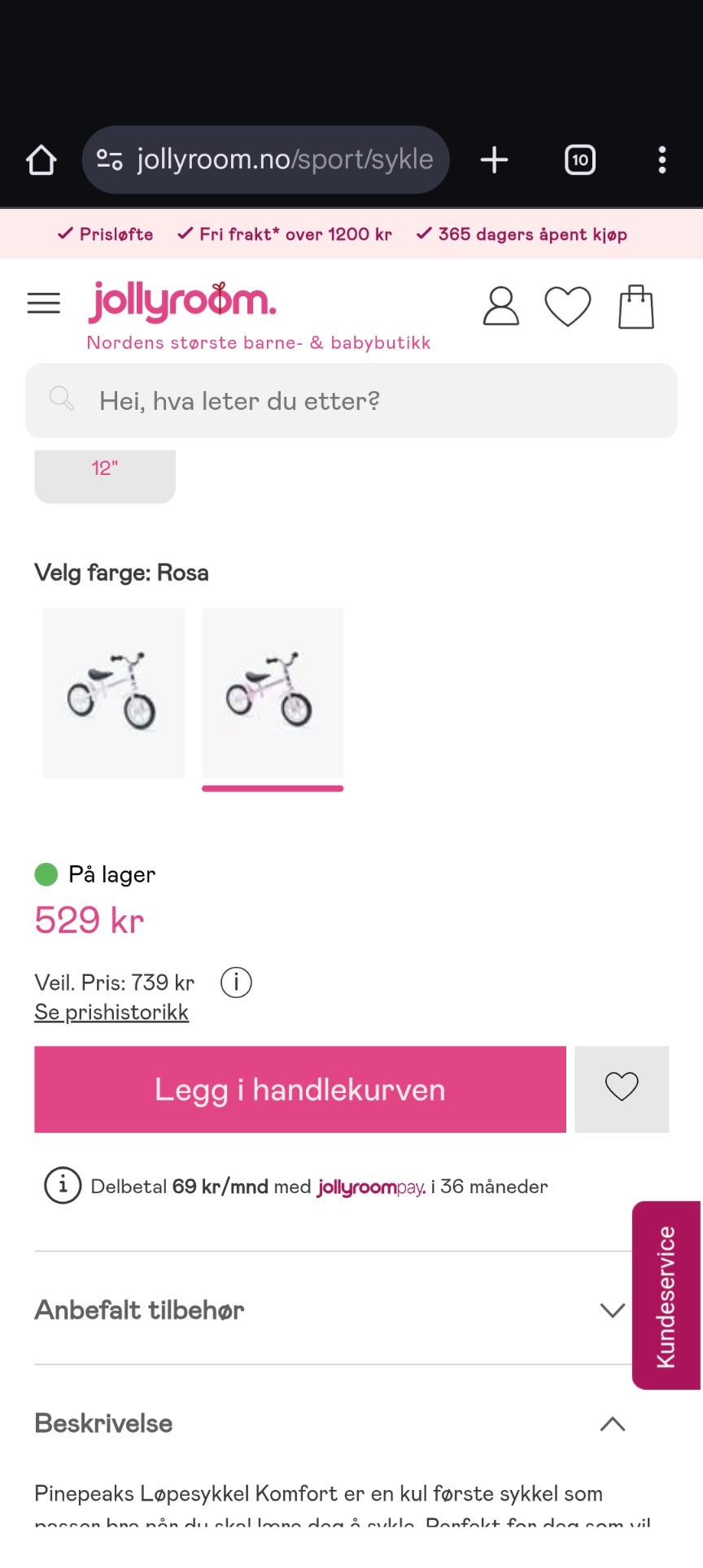The width and height of the screenshot is (703, 1568).
Task: Click the info icon next to Delbetal
Action: click(63, 1186)
